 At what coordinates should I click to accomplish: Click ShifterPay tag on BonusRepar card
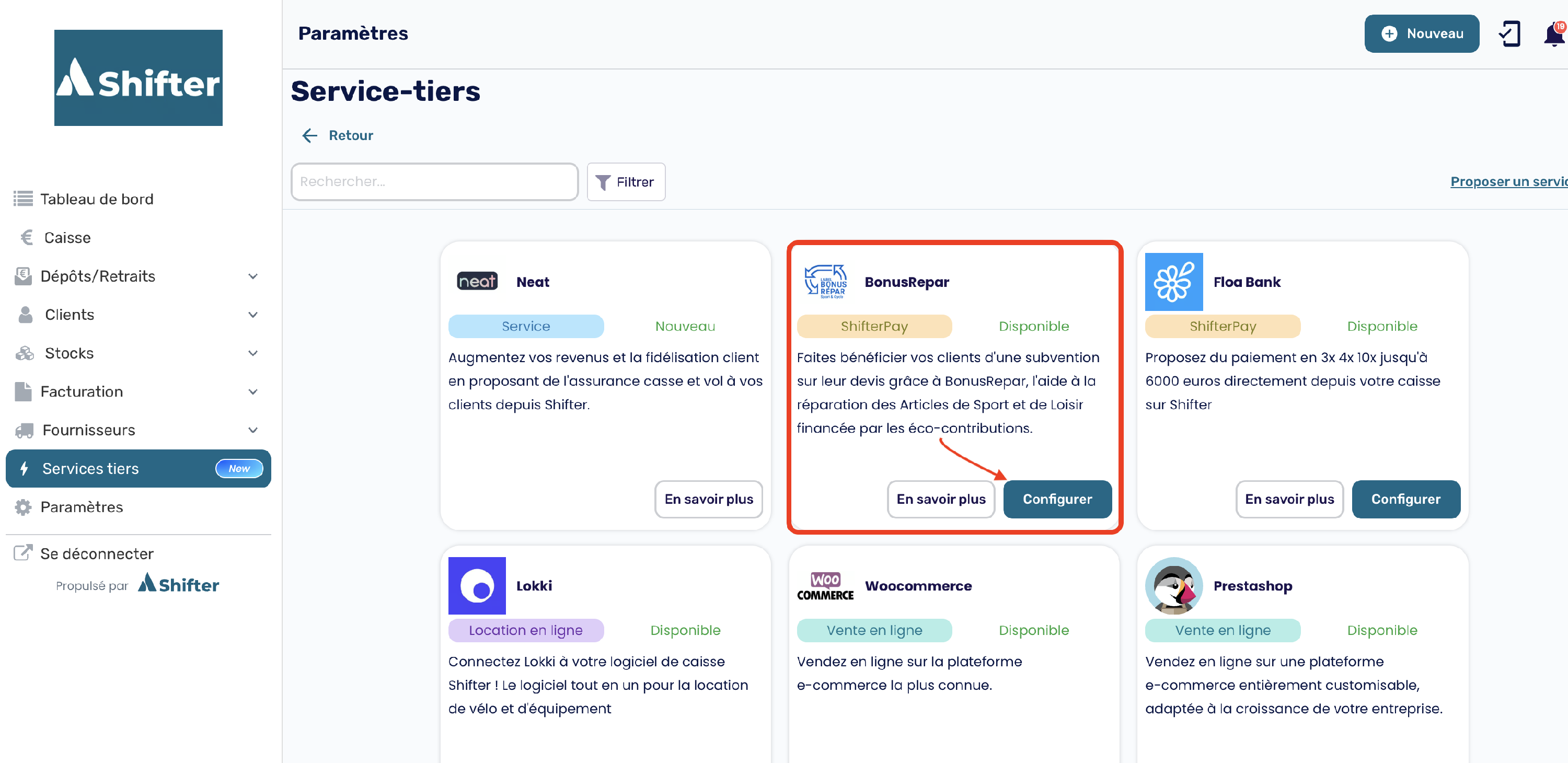pyautogui.click(x=874, y=326)
